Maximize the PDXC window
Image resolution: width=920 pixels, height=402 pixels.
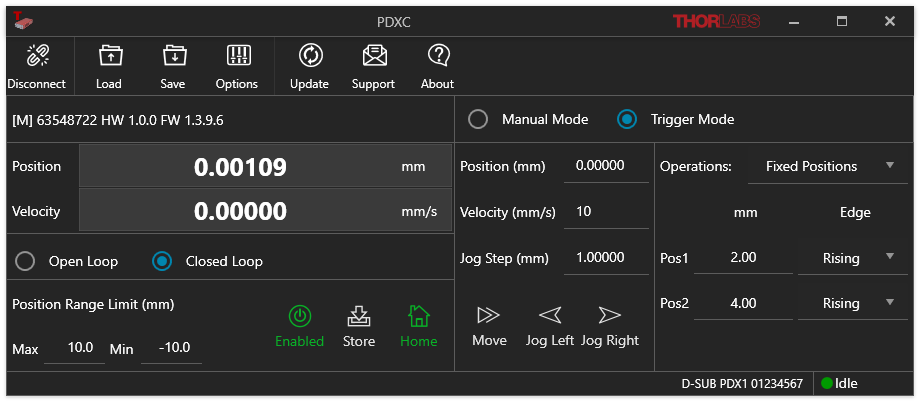click(x=842, y=22)
